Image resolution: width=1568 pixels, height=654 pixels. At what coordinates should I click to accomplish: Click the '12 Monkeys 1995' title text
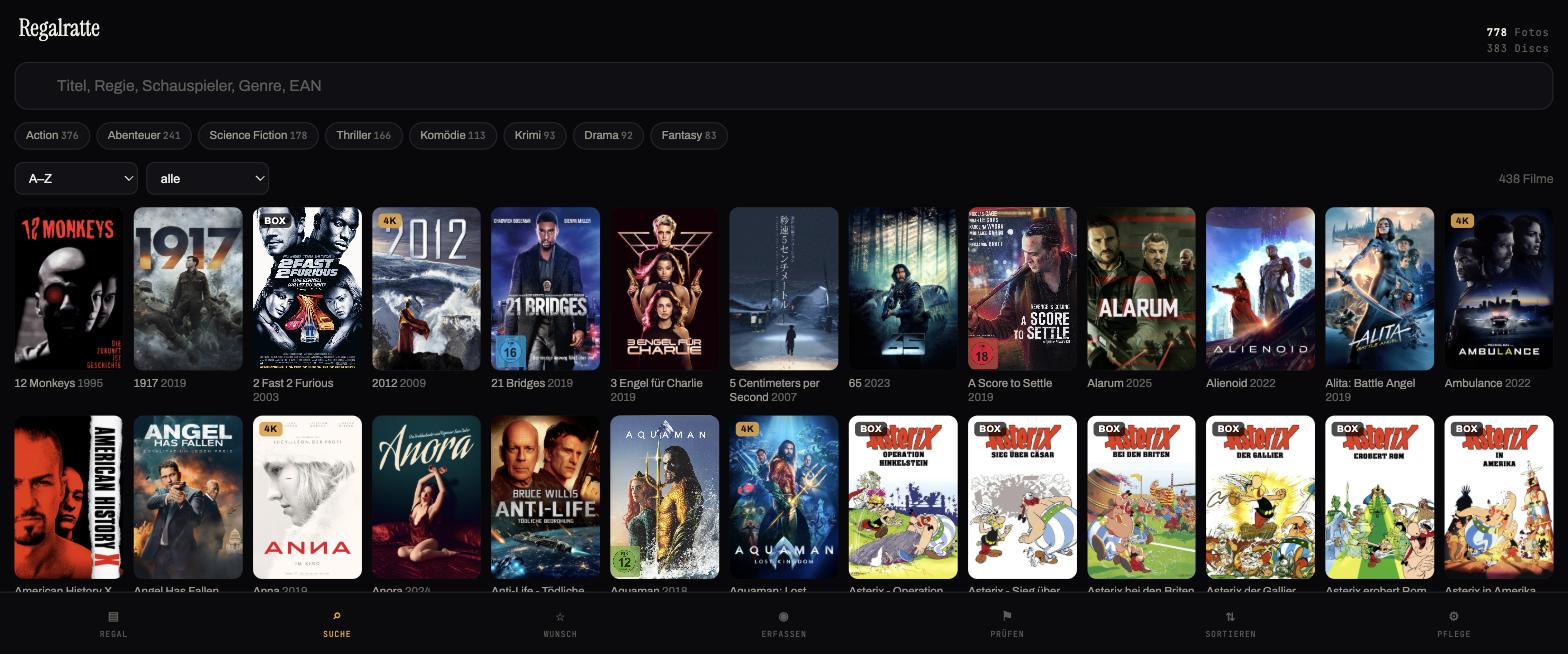coord(59,383)
